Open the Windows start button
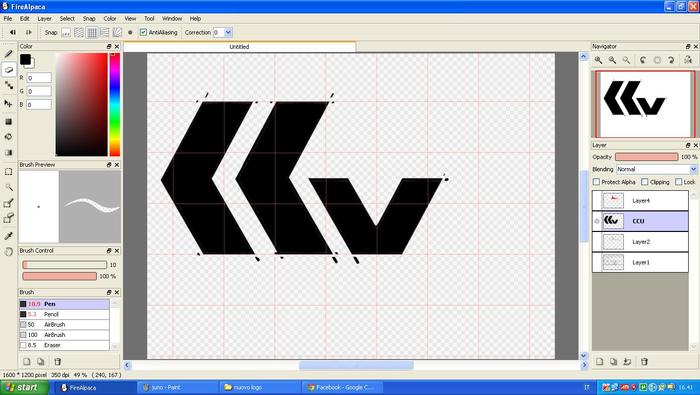Image resolution: width=700 pixels, height=395 pixels. (24, 387)
